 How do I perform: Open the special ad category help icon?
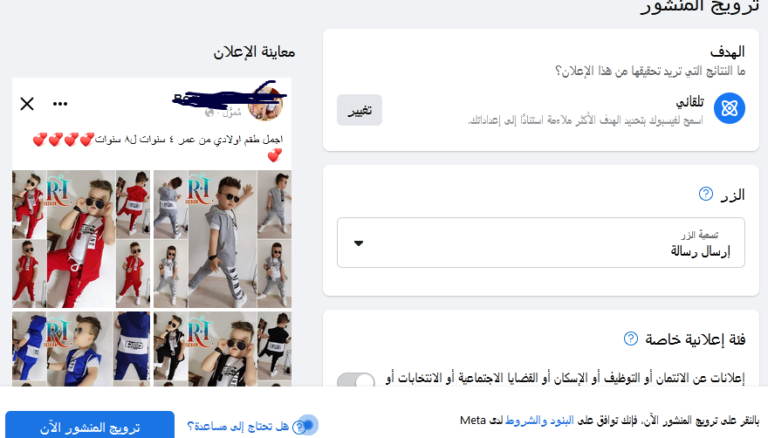630,339
